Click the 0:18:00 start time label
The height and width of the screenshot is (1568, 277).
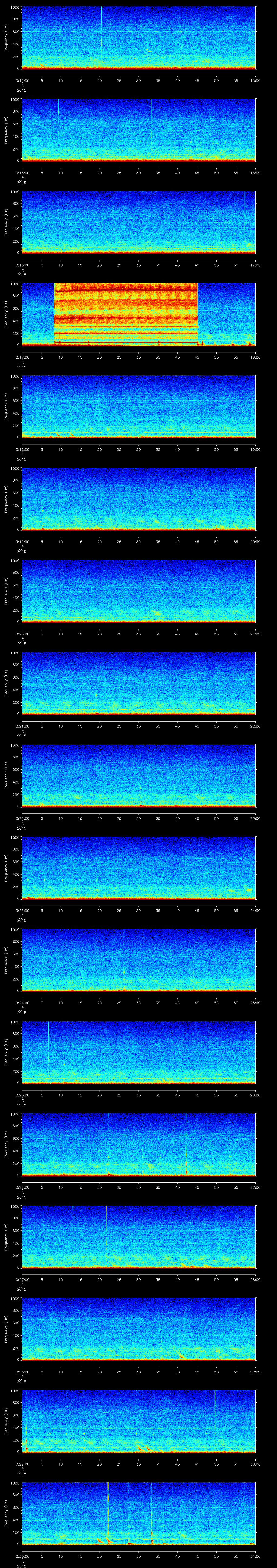tap(22, 449)
